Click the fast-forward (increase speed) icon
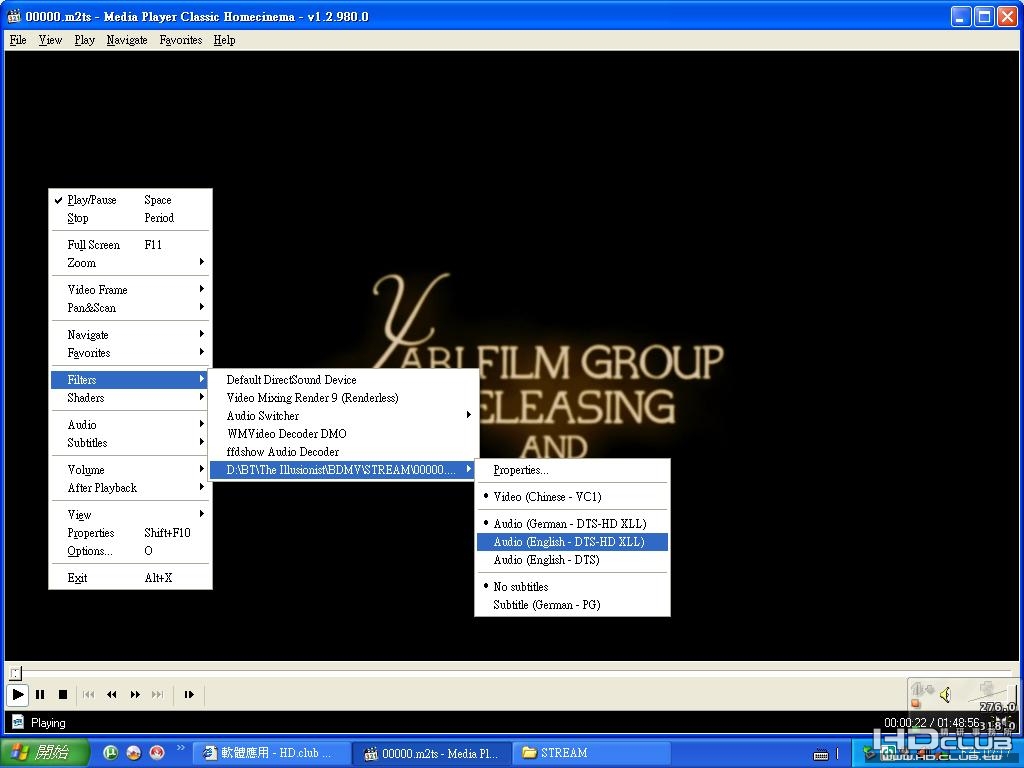The height and width of the screenshot is (768, 1024). click(x=135, y=694)
